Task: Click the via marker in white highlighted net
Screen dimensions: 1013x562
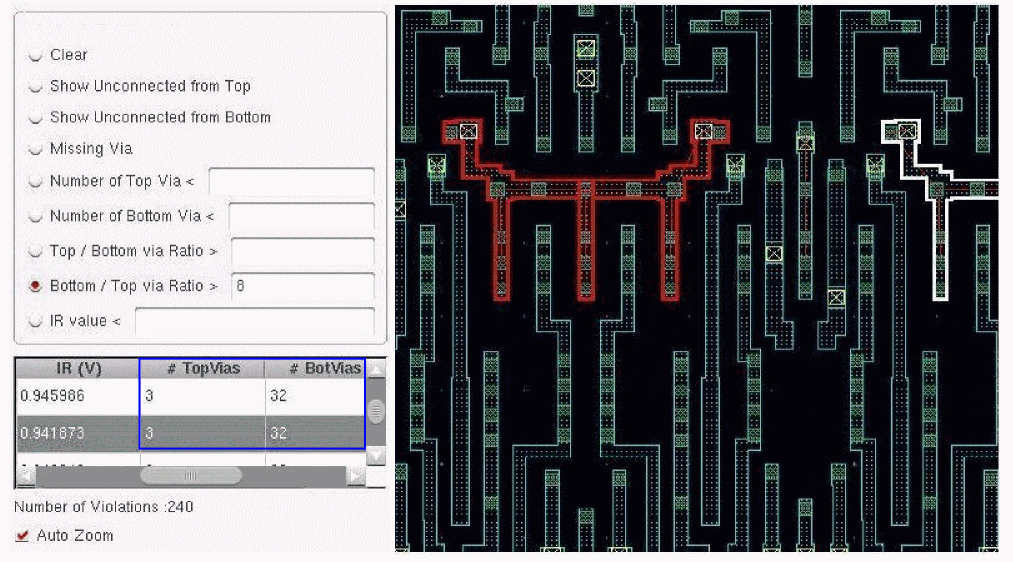Action: click(908, 132)
